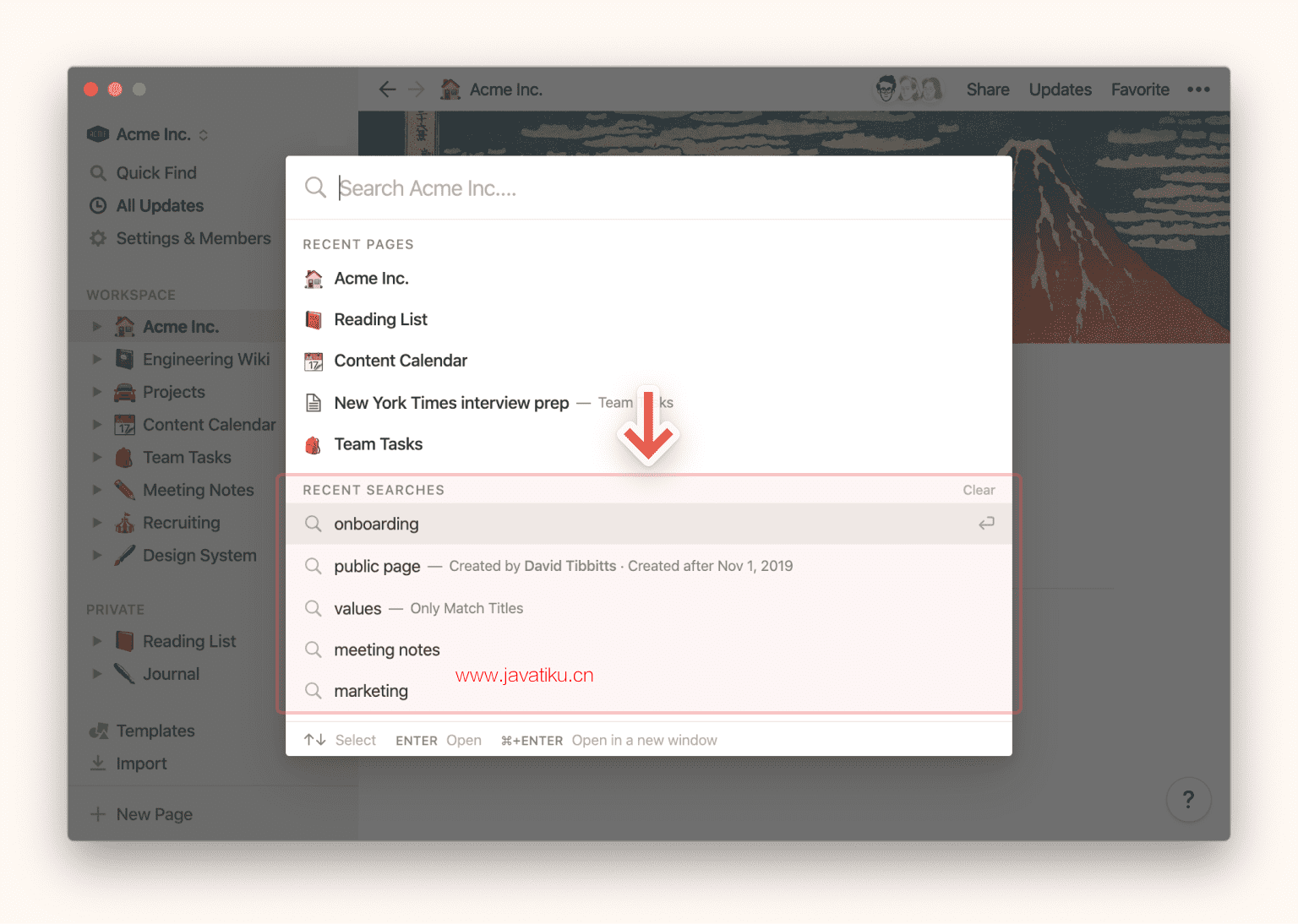Click the Acme Inc. workspace logo in the sidebar
1298x924 pixels.
pos(98,134)
